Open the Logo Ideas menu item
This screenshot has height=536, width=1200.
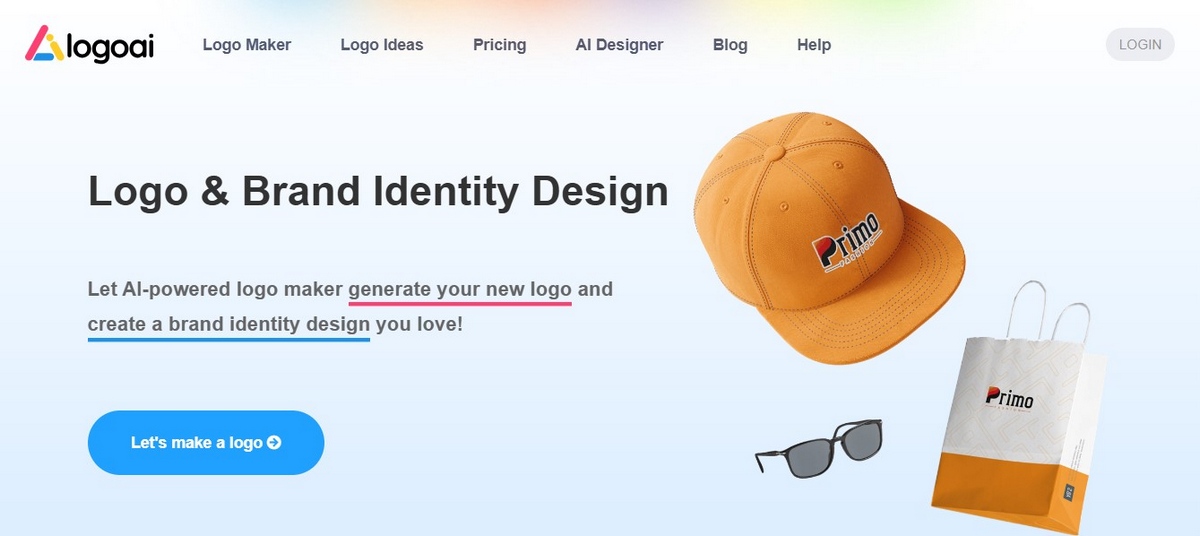[x=382, y=45]
